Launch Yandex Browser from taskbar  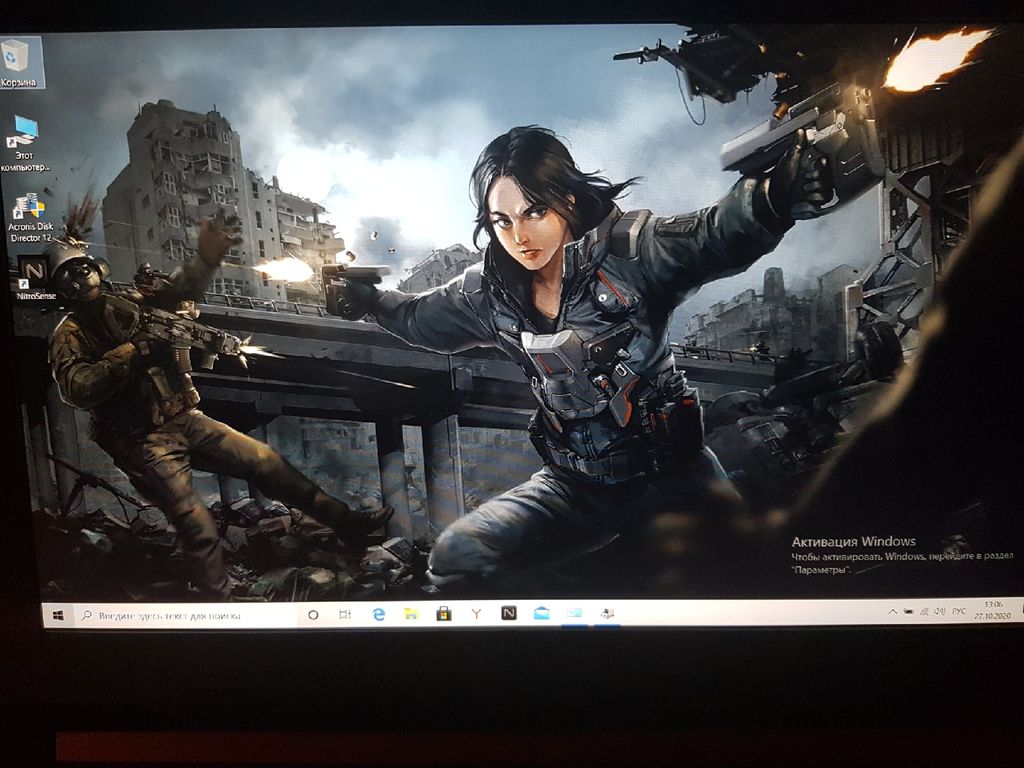[476, 614]
